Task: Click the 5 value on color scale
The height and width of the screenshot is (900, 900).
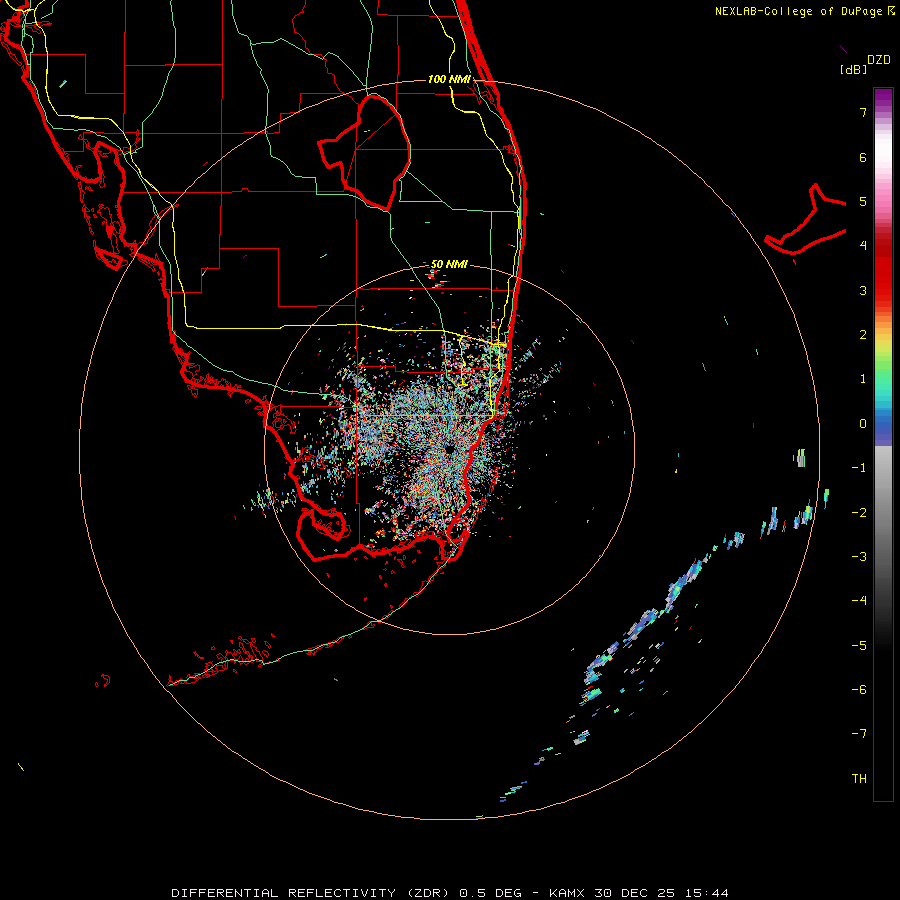Action: (x=863, y=201)
